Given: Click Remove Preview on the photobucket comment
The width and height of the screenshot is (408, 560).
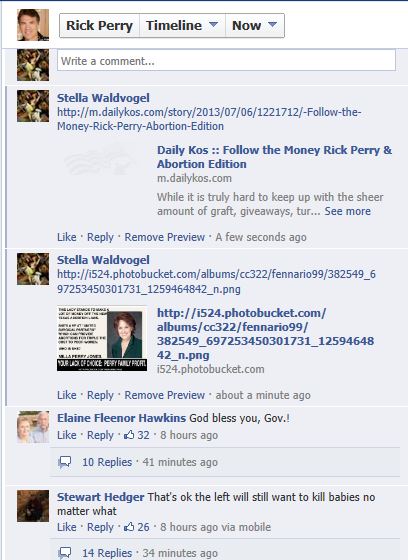Looking at the screenshot, I should coord(164,395).
